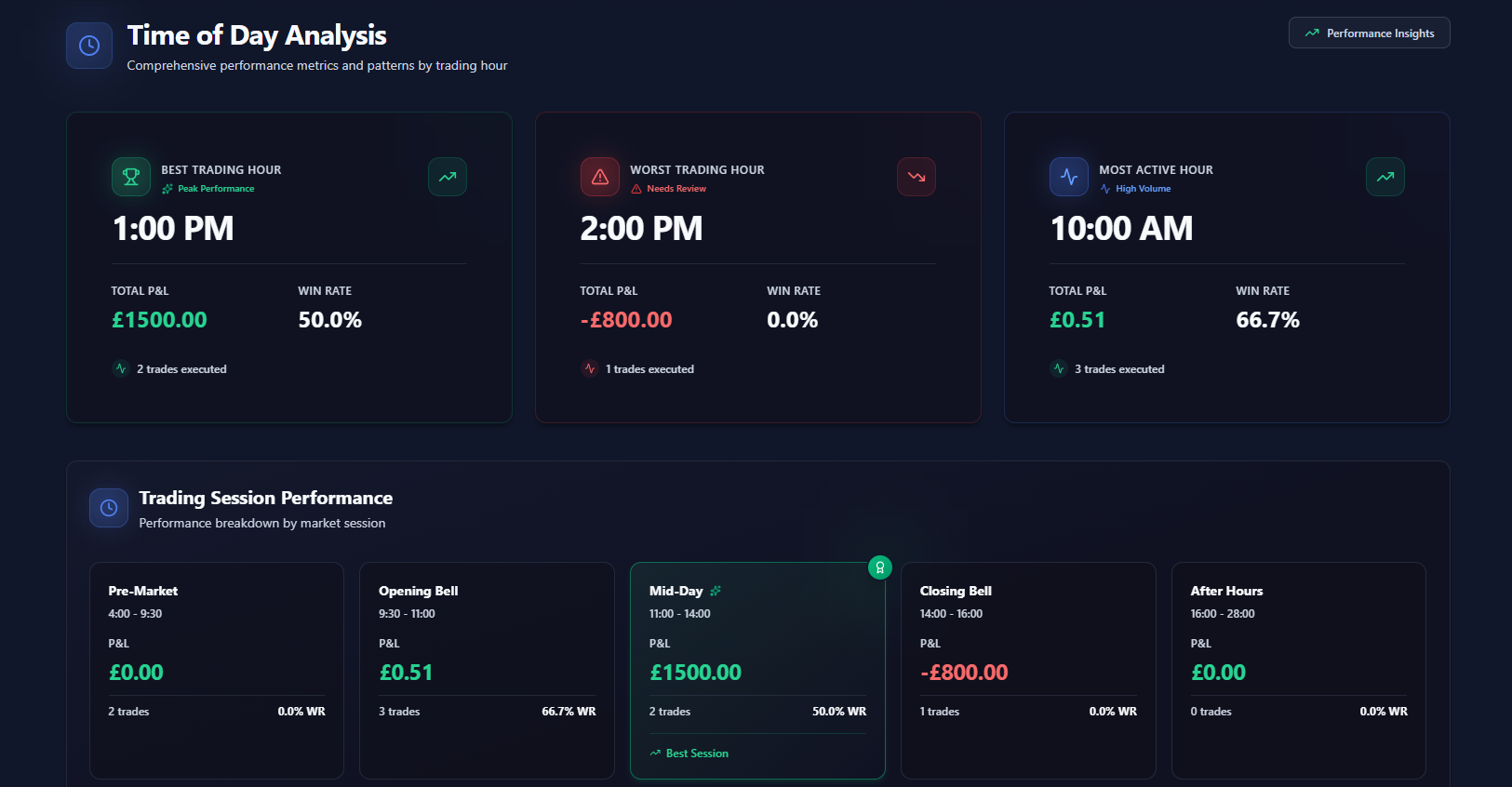Select the Opening Bell session title
Screen dimensions: 1512x787
click(x=419, y=591)
